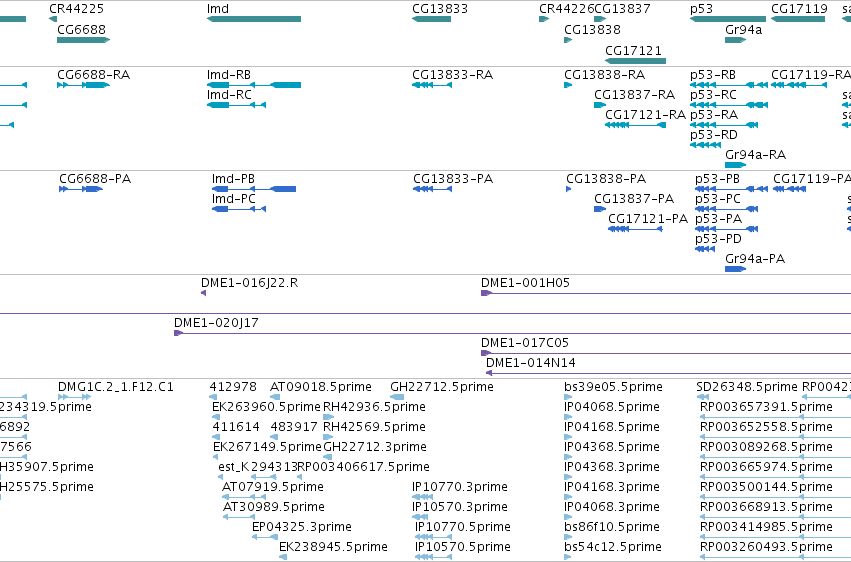Select the RH42936.5prime EST label
This screenshot has height=562, width=851.
click(x=374, y=407)
